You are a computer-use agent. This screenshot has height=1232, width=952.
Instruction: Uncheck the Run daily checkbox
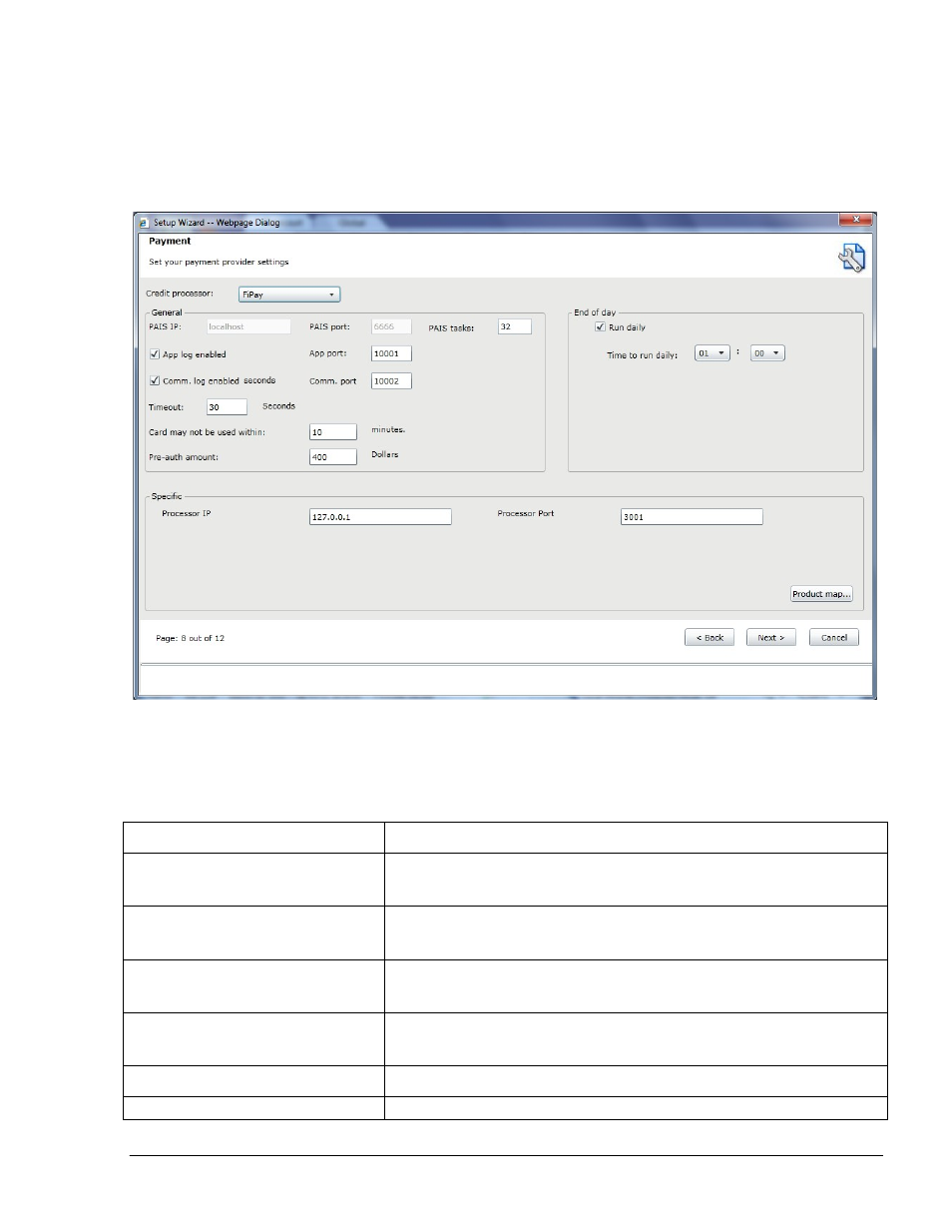pos(601,327)
